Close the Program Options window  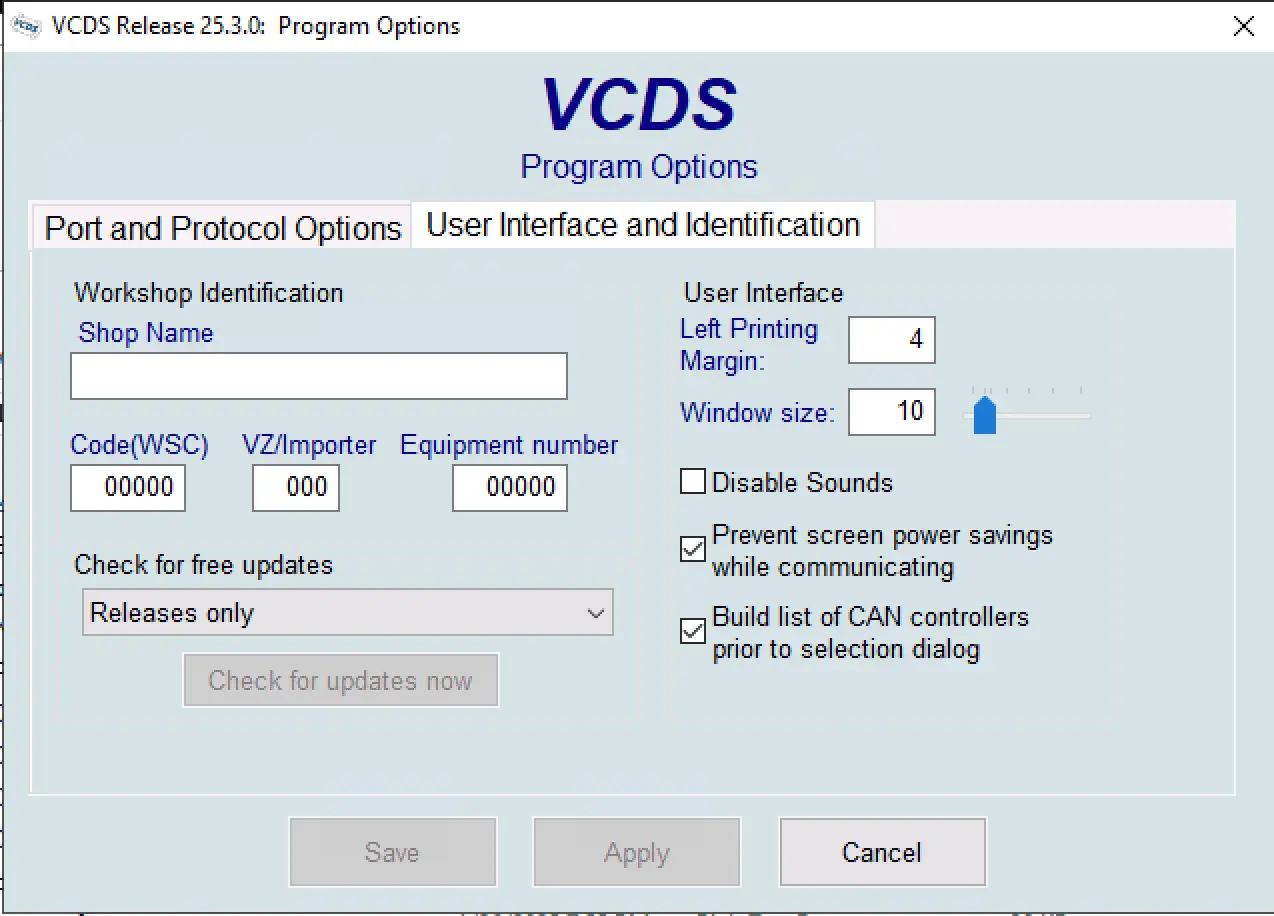(1243, 26)
